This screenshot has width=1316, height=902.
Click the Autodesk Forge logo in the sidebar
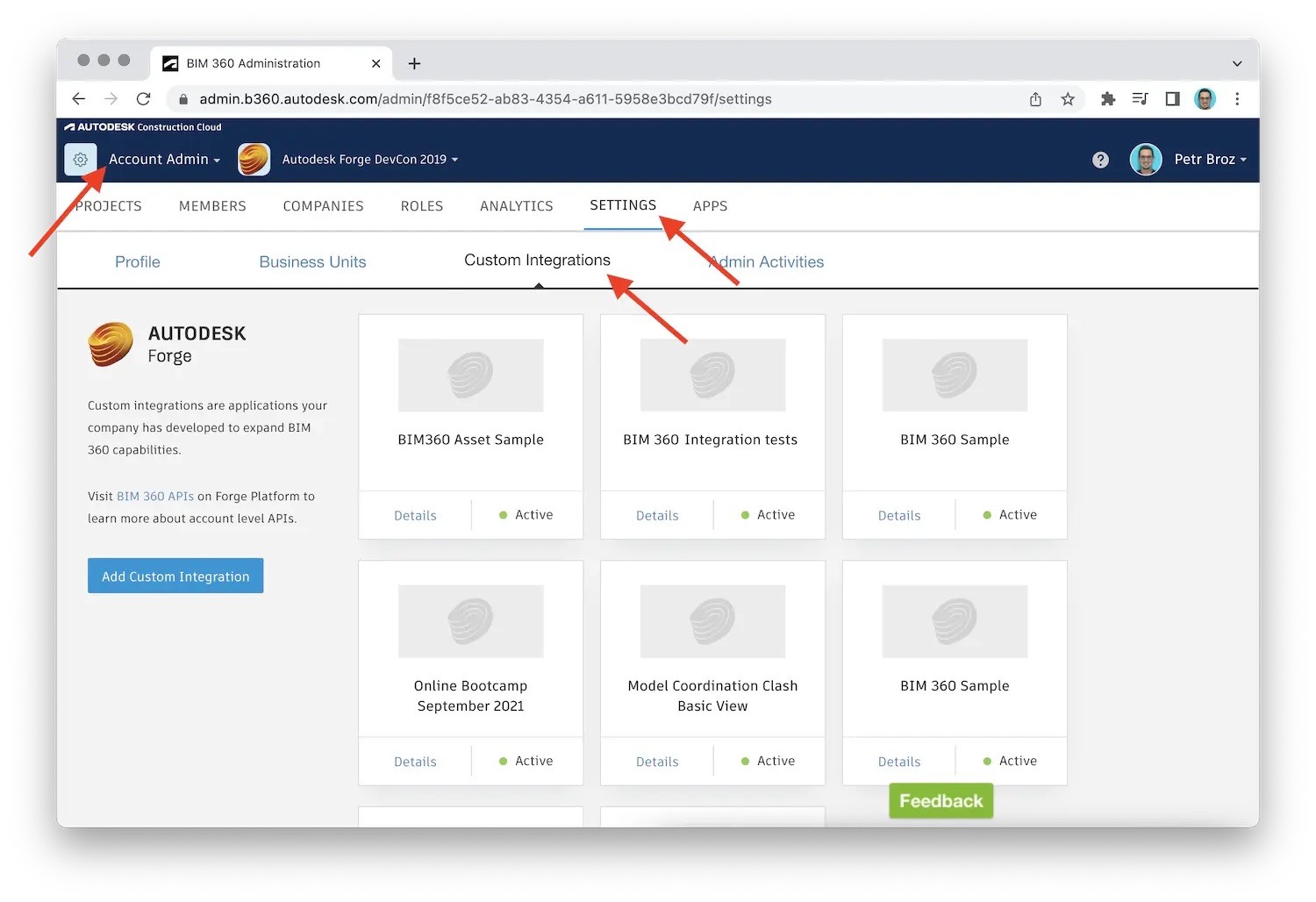[x=111, y=345]
